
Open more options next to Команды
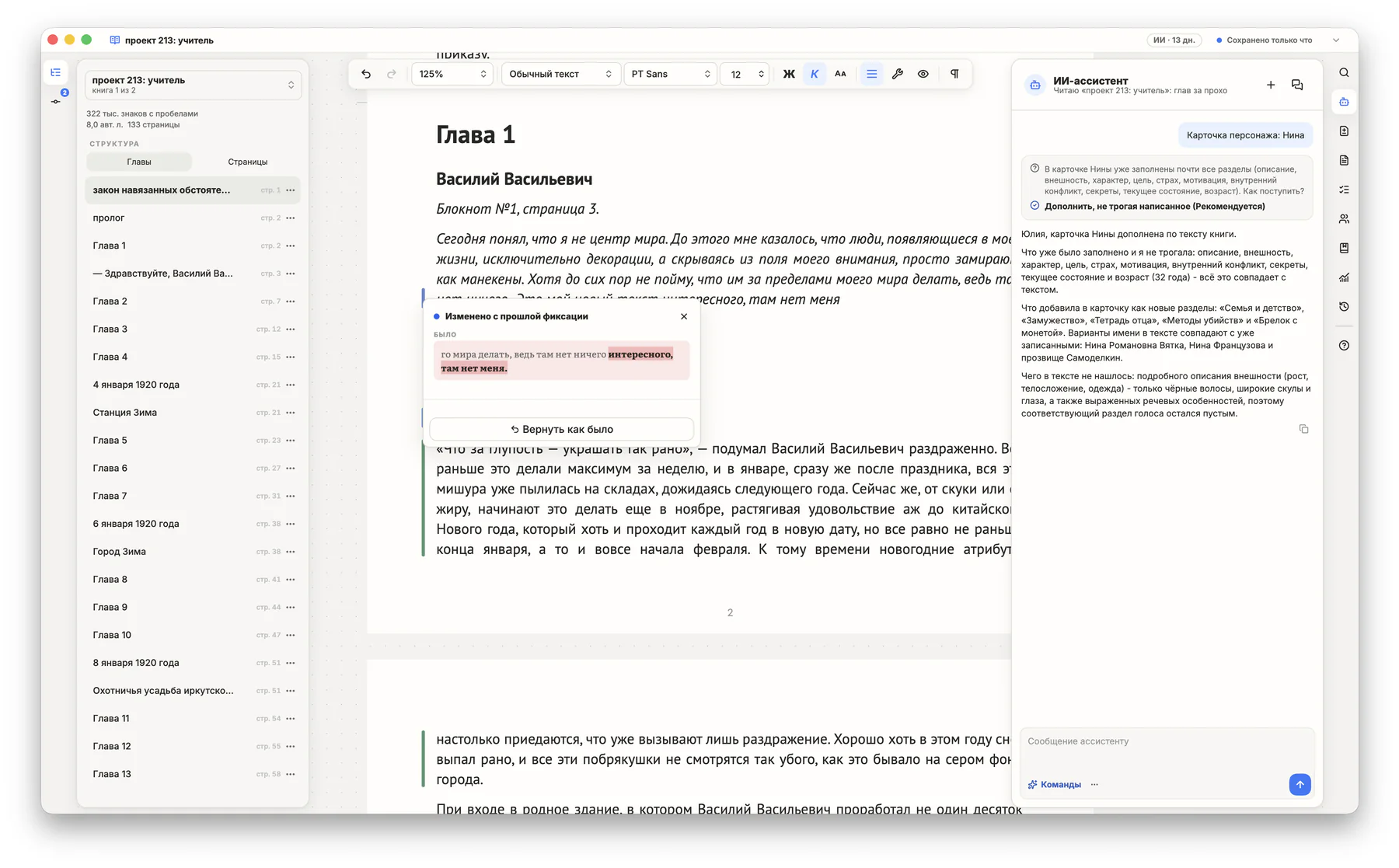(1094, 785)
